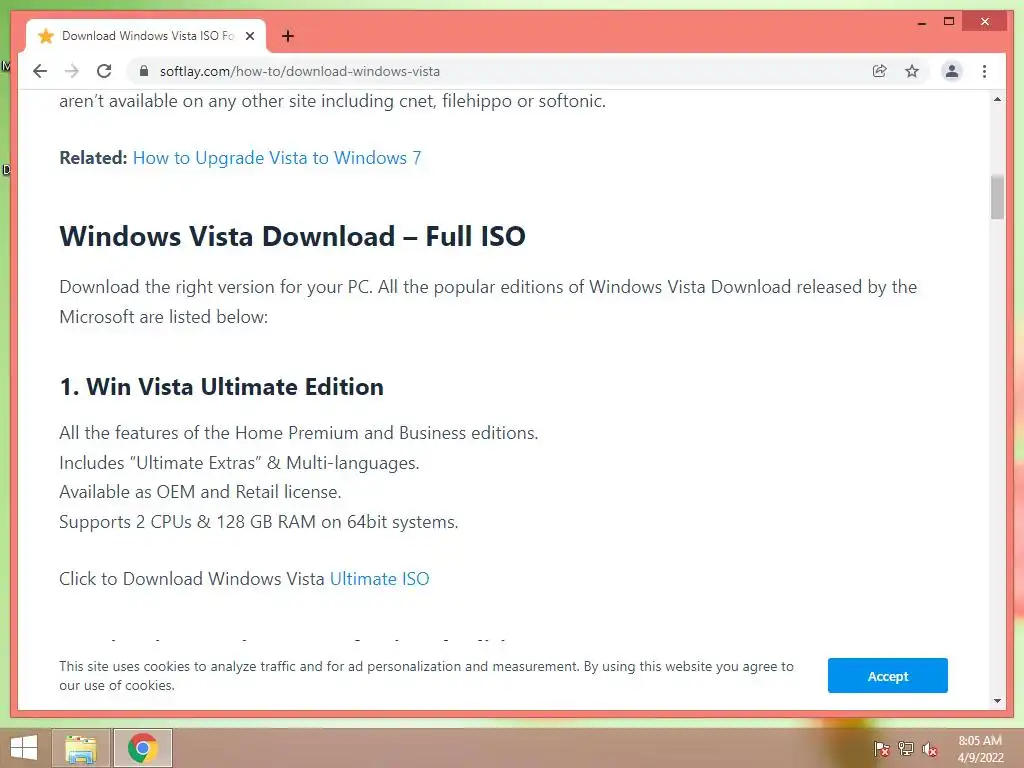Click the scrollbar up arrow
The height and width of the screenshot is (768, 1024).
point(997,99)
